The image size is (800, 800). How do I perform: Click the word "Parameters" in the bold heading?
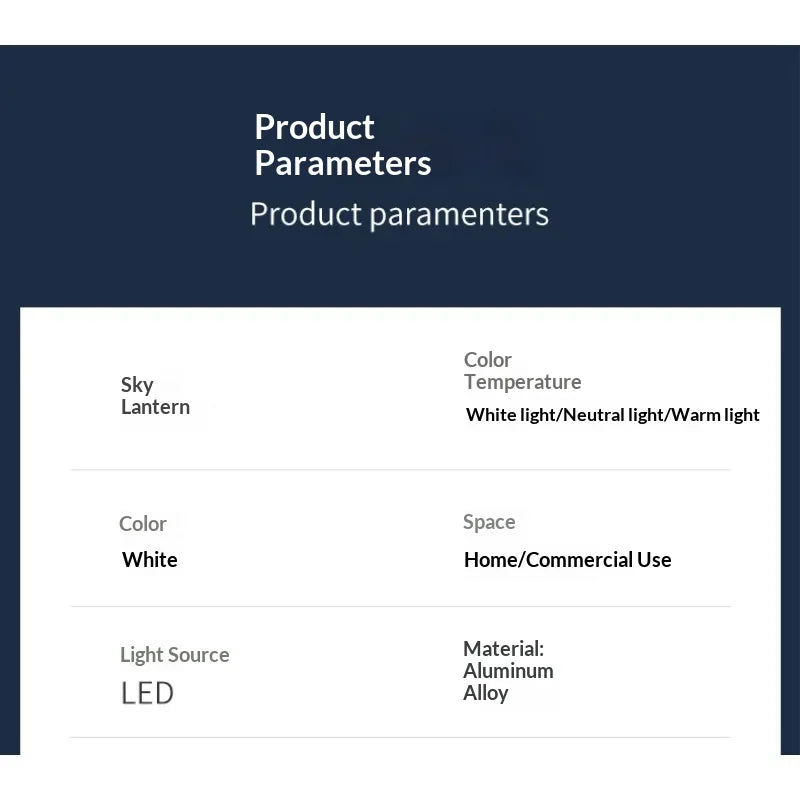pyautogui.click(x=343, y=163)
